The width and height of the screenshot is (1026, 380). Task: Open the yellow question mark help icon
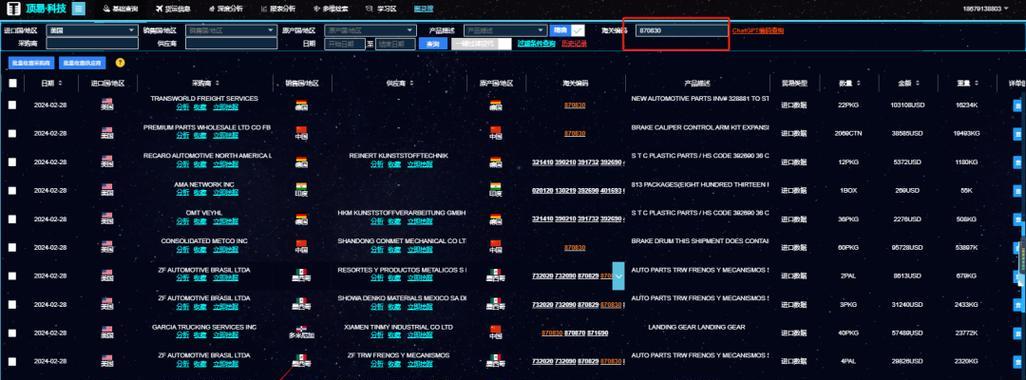pos(120,63)
